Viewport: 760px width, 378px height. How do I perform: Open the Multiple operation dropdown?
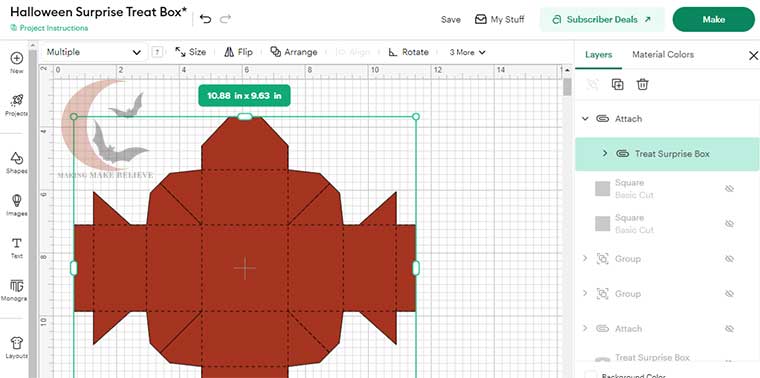pyautogui.click(x=94, y=52)
